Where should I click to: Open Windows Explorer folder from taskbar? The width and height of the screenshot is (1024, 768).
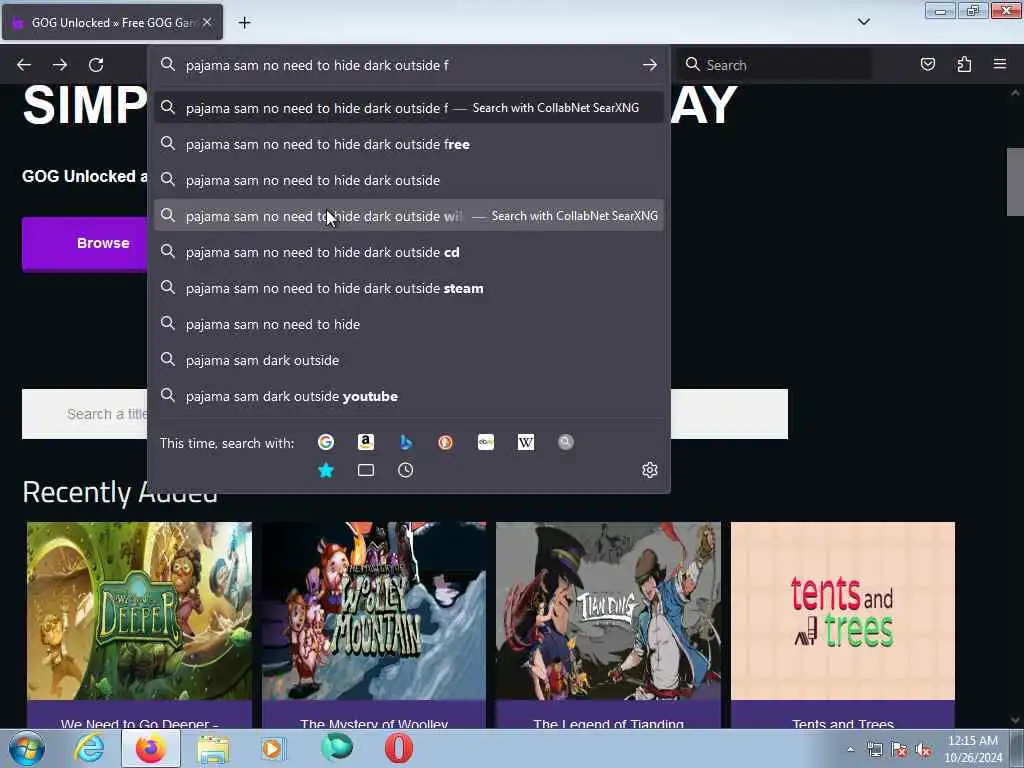coord(213,749)
